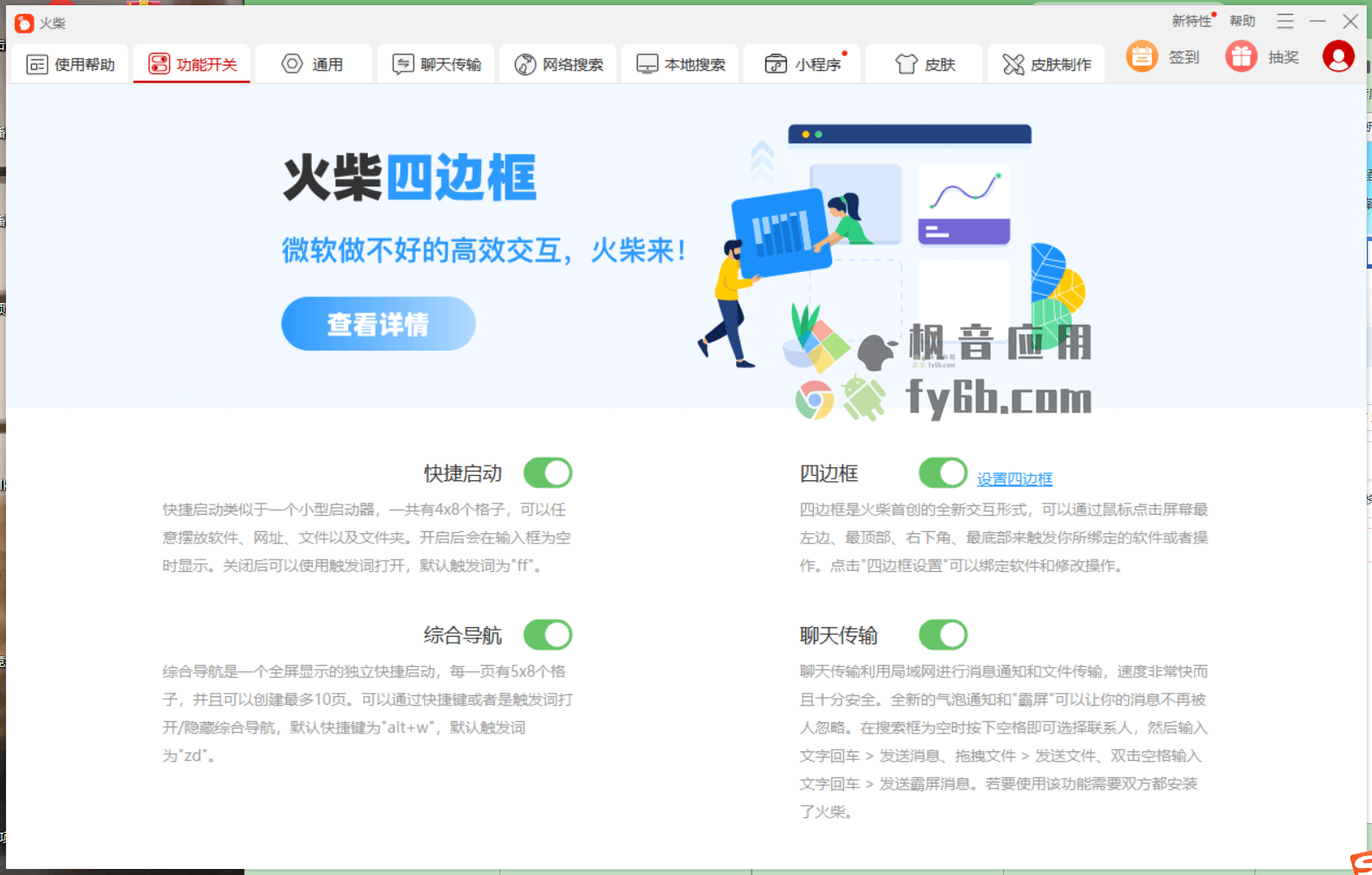This screenshot has width=1372, height=875.
Task: Click the red 抽奖 gift icon
Action: (1242, 57)
